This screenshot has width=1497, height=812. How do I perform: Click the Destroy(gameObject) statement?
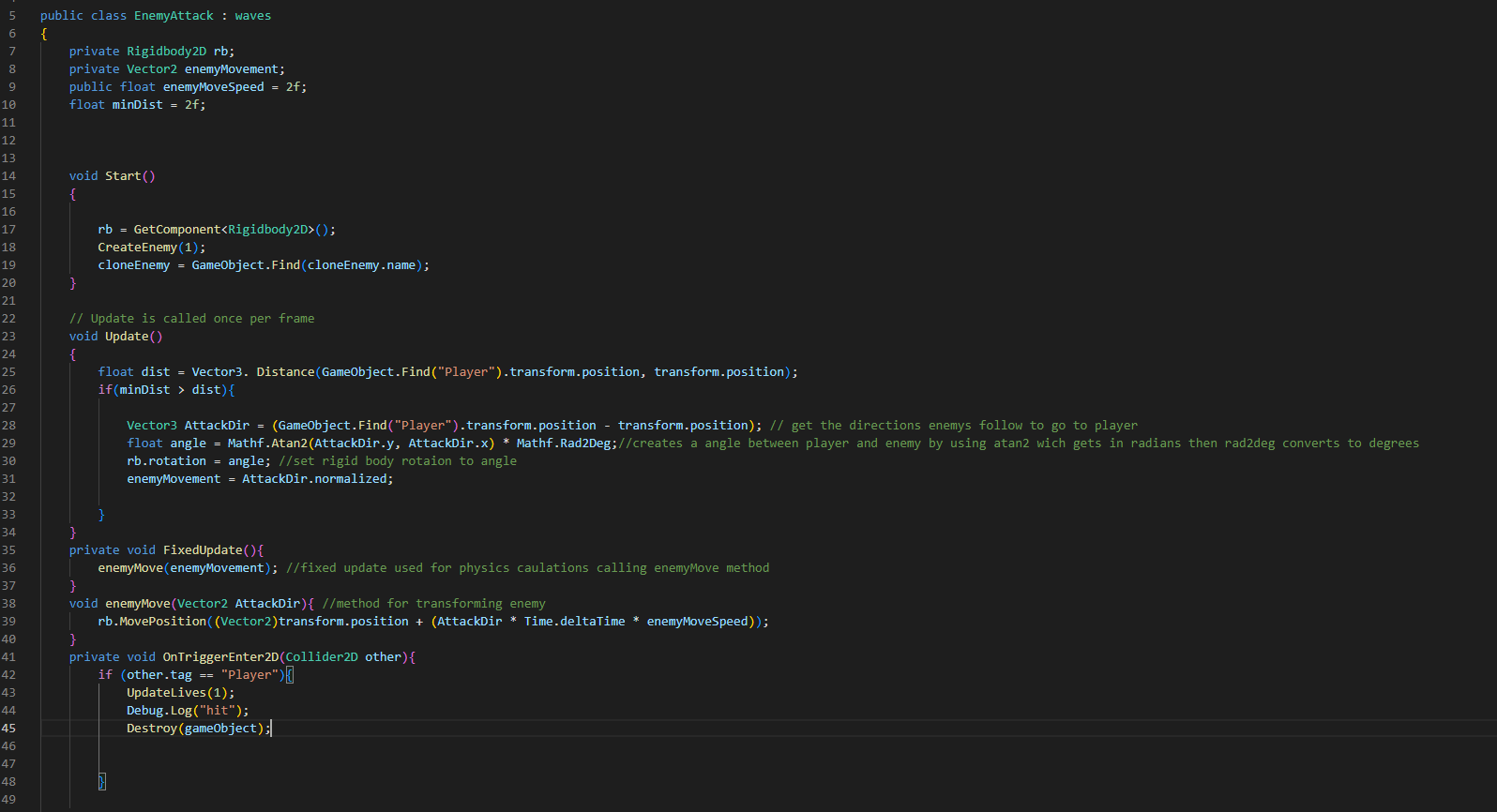[199, 729]
